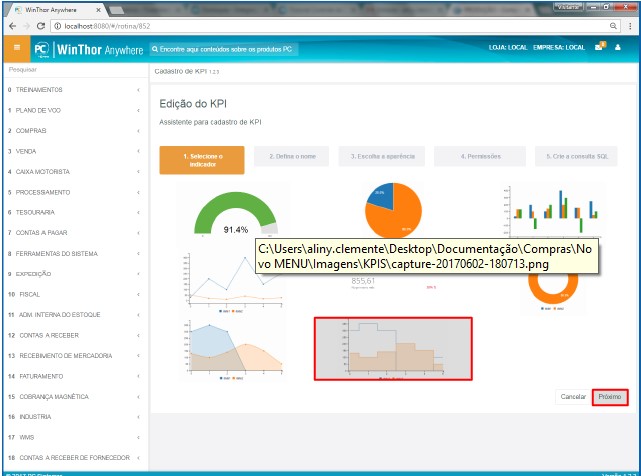Select the numeric value indicator 855,61
The width and height of the screenshot is (641, 476).
coord(362,281)
